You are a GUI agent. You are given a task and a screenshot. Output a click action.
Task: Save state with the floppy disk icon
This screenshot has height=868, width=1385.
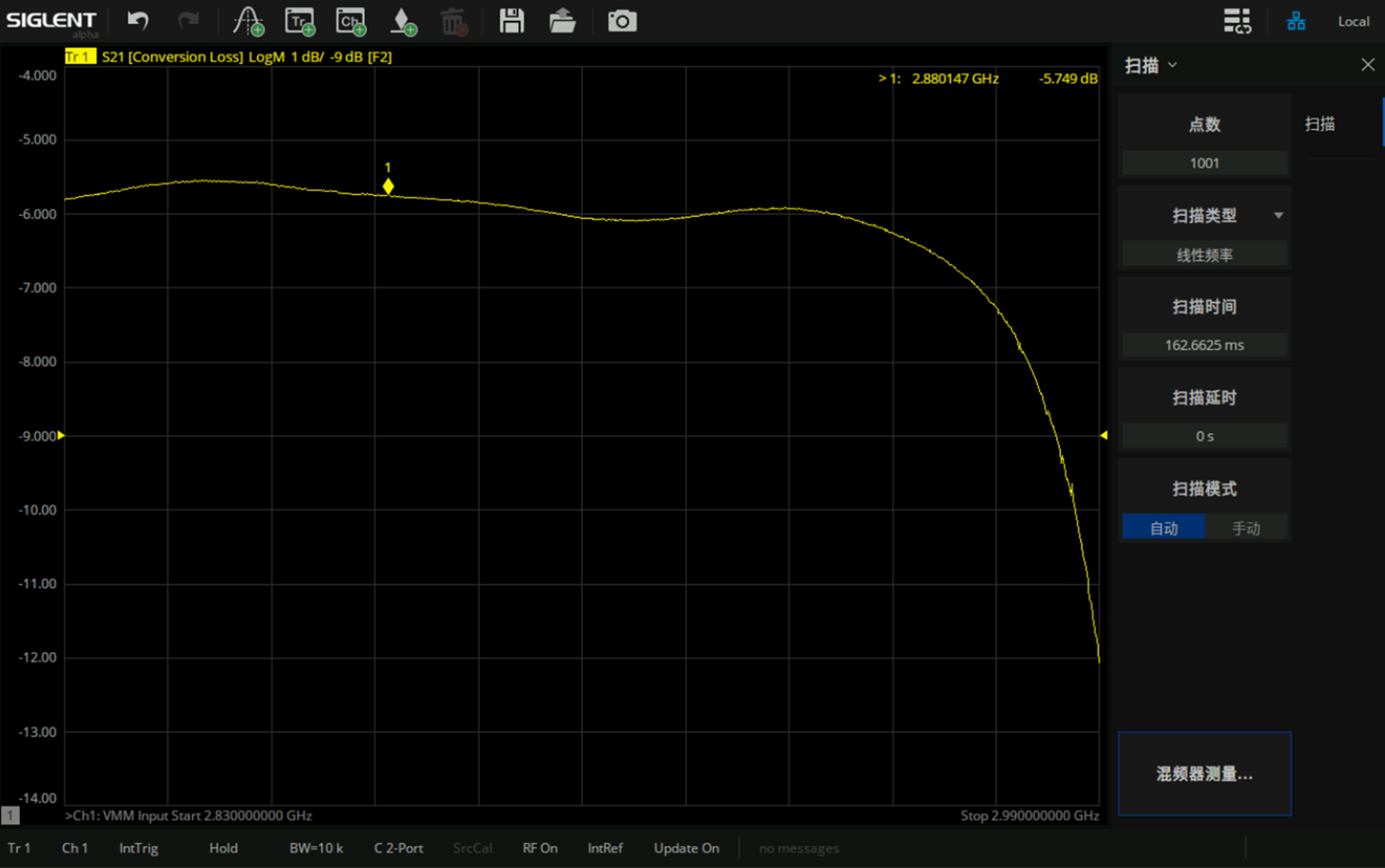tap(511, 21)
